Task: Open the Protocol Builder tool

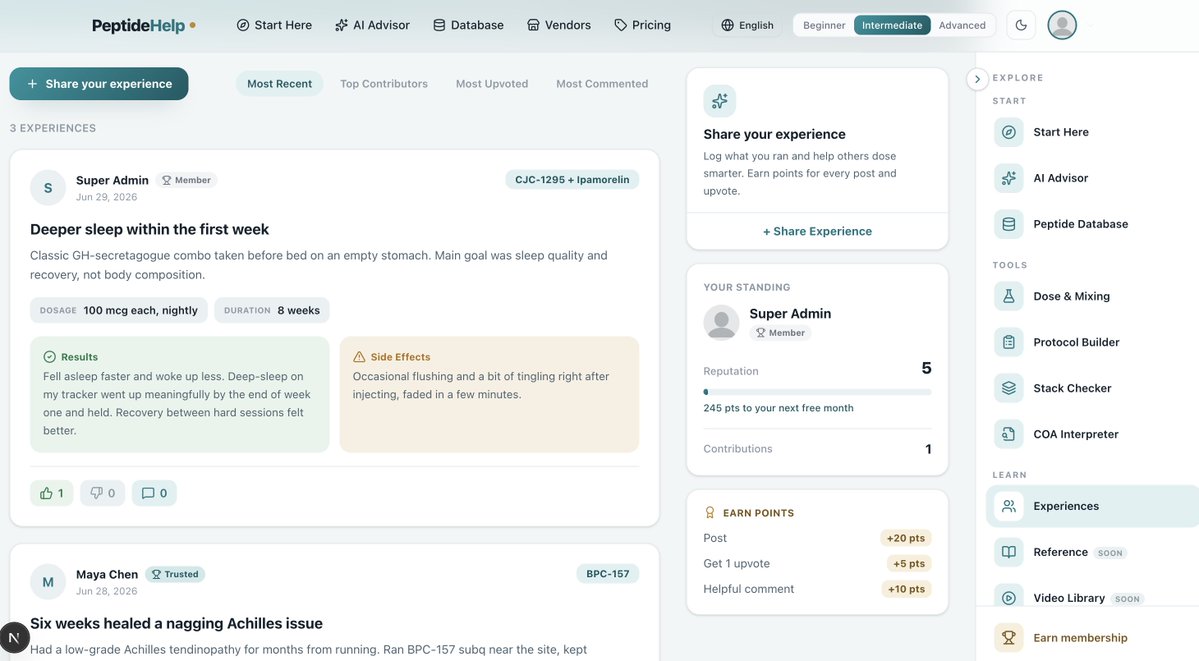Action: (x=1092, y=342)
